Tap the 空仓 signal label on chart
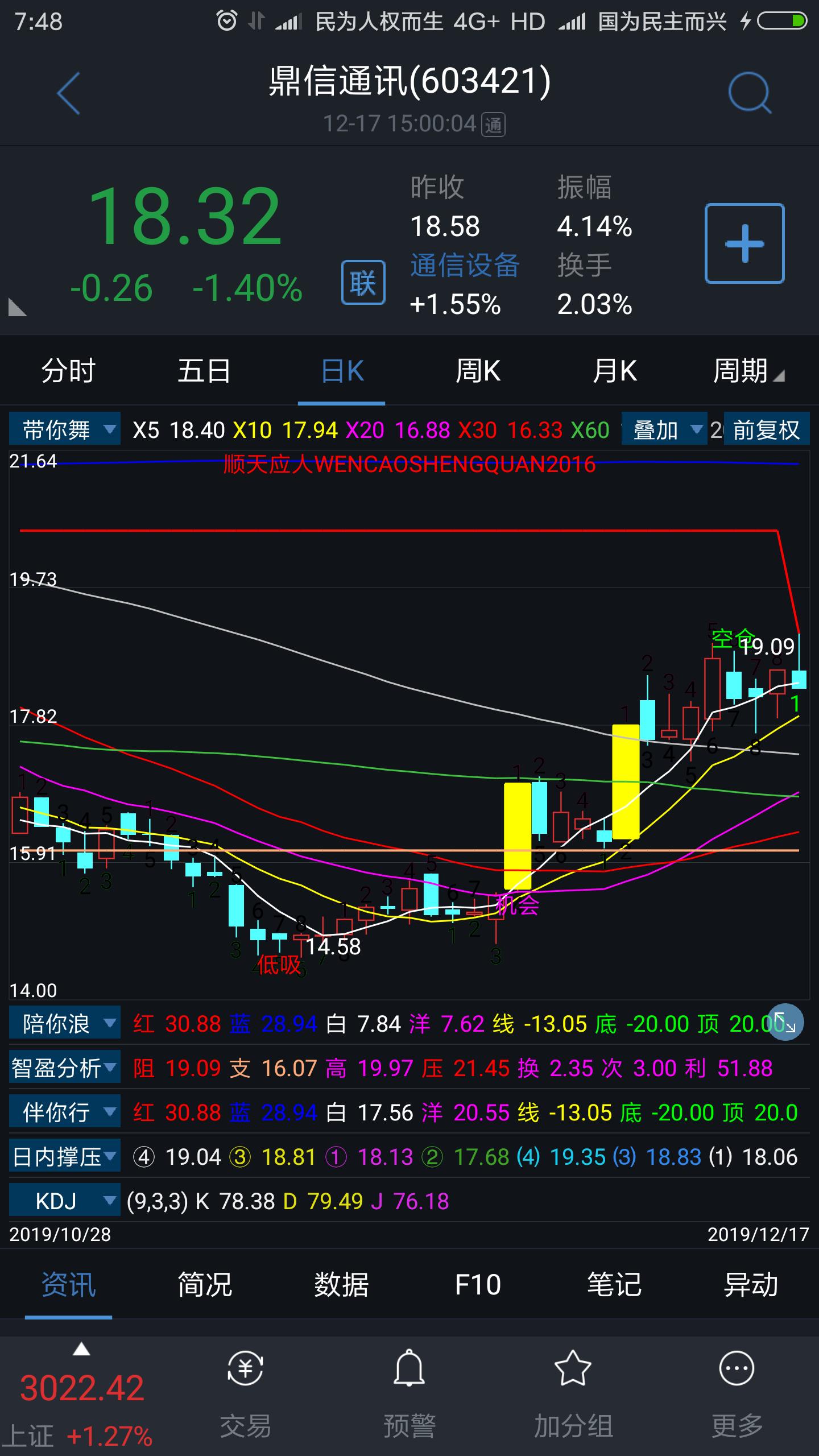 (x=733, y=639)
